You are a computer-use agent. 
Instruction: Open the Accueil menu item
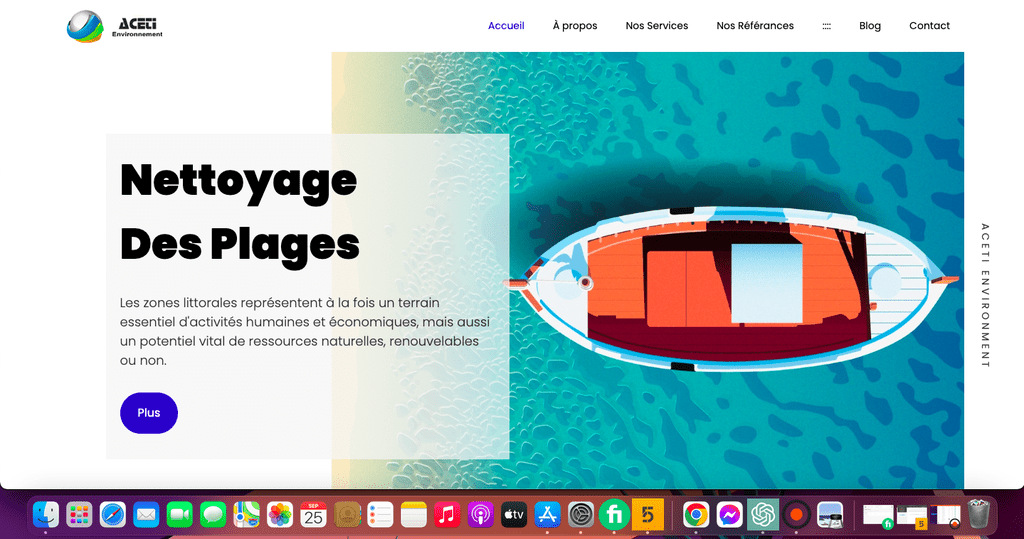coord(506,25)
